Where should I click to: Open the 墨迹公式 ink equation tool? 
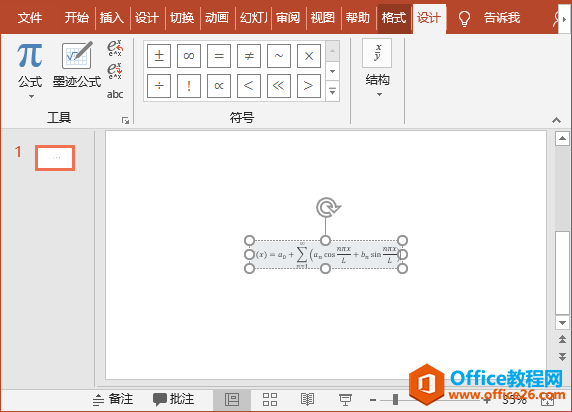(x=77, y=65)
